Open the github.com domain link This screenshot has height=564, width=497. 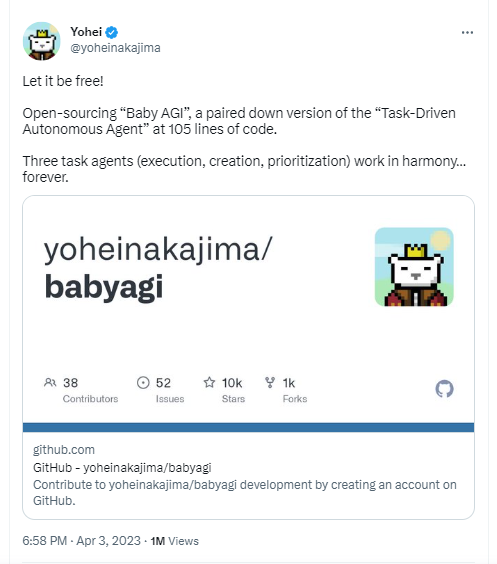[x=64, y=450]
